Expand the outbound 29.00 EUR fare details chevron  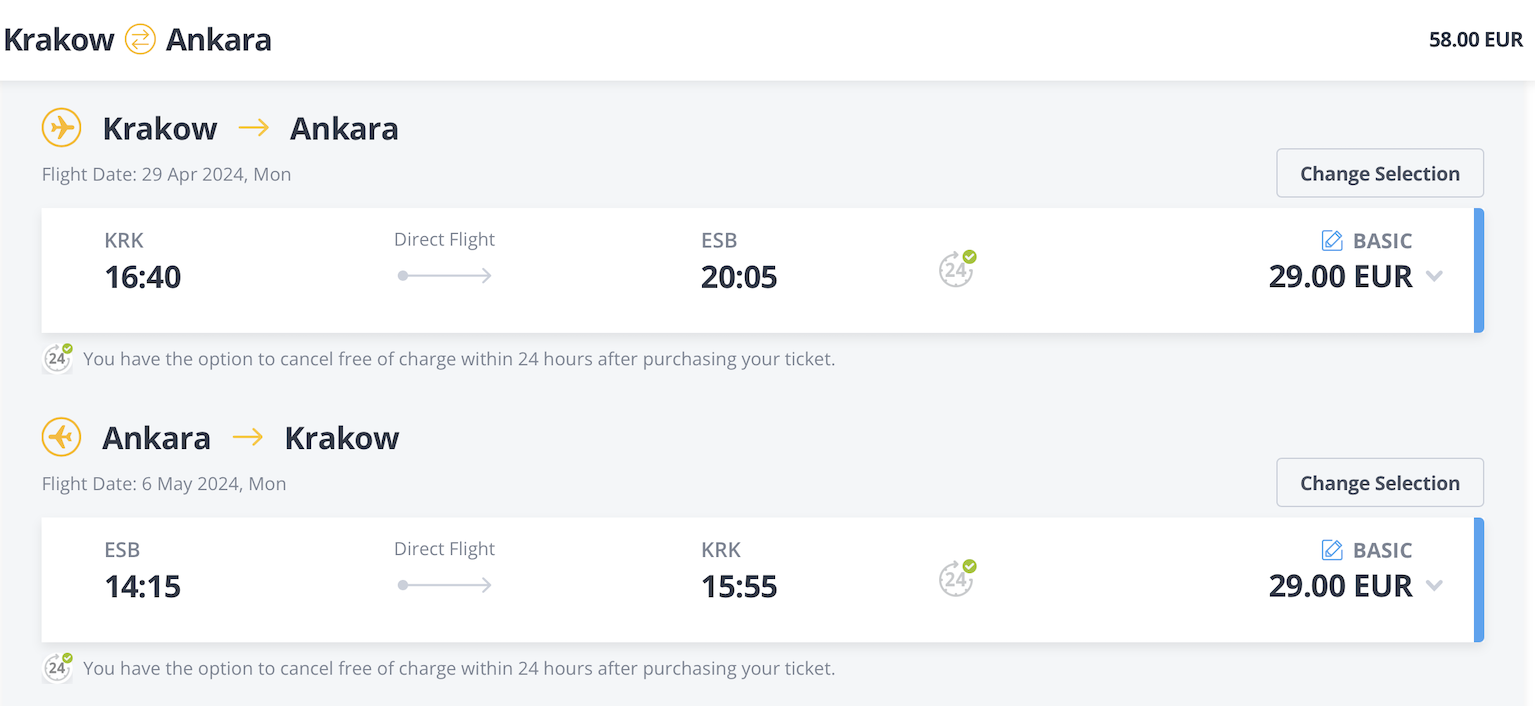1434,276
